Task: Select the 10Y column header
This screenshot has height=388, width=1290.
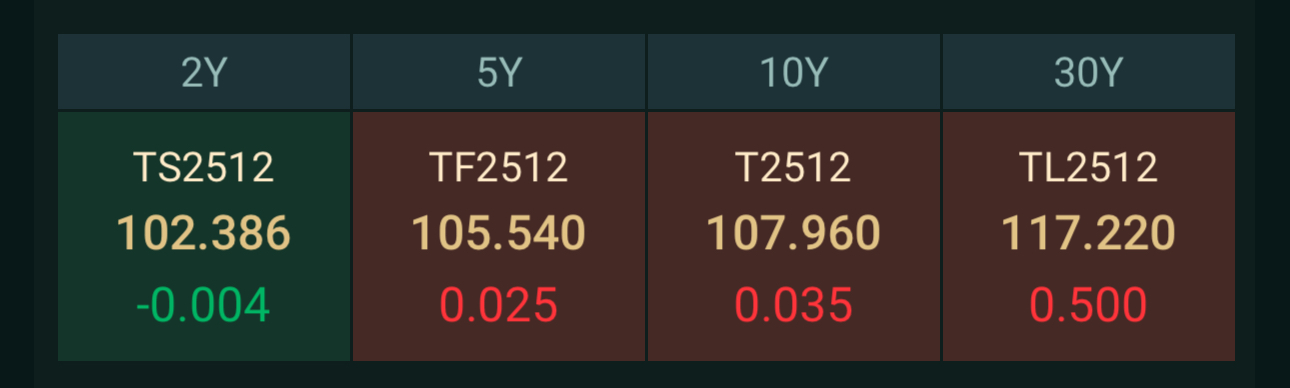Action: (x=794, y=72)
